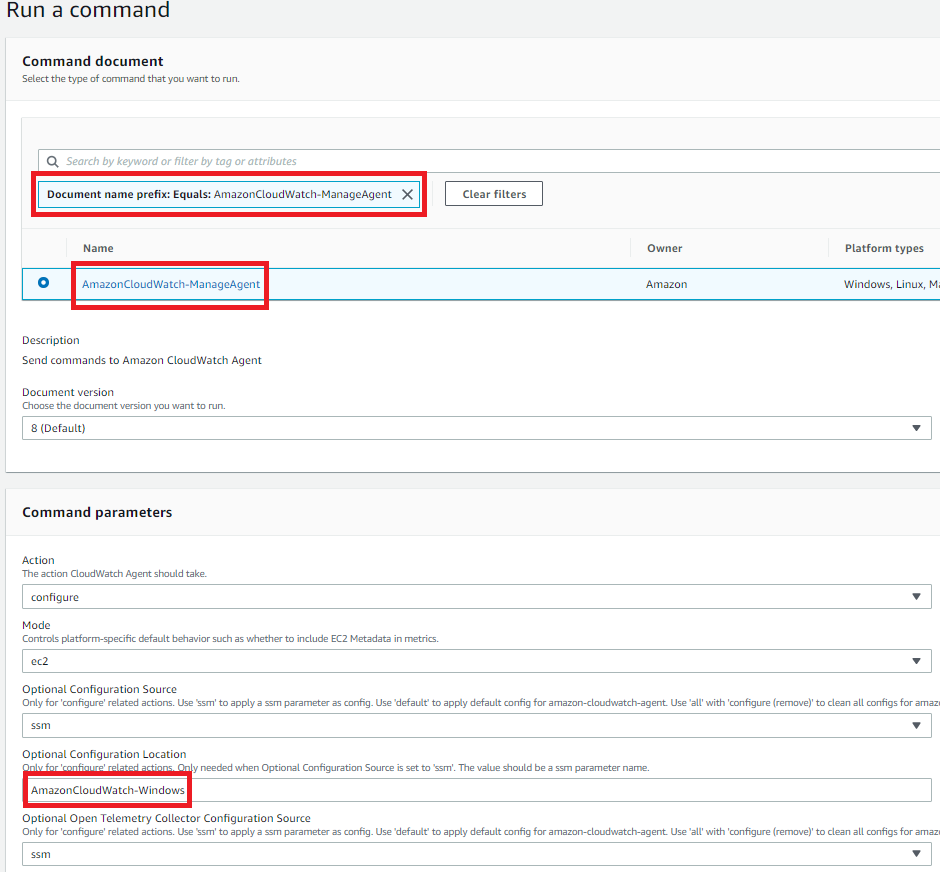
Task: Click the Clear filters button
Action: click(x=493, y=193)
